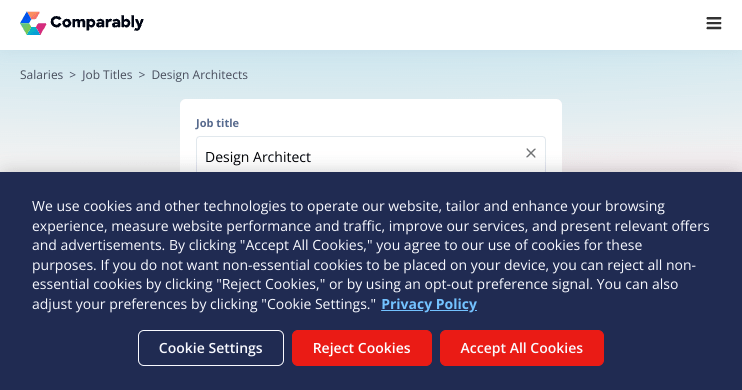This screenshot has width=742, height=390.
Task: Clear the Job title field with the X
Action: [531, 153]
